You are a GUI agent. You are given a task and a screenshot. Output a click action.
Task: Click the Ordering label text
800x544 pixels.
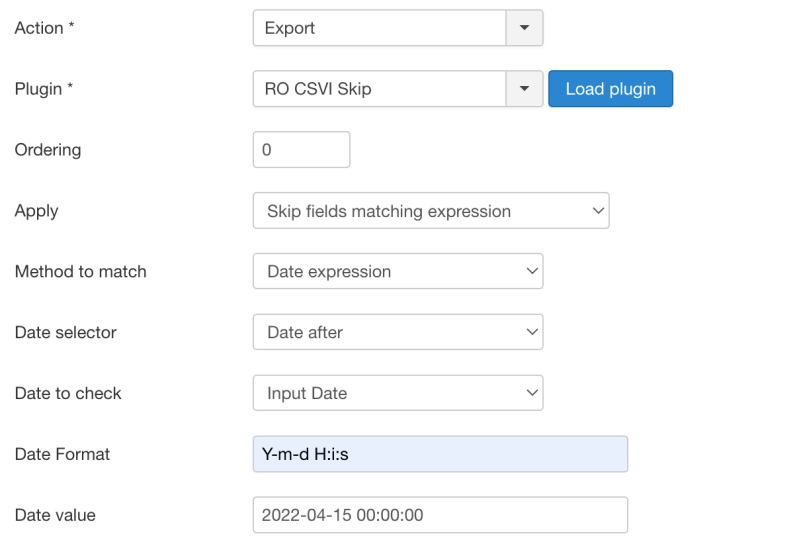coord(48,150)
